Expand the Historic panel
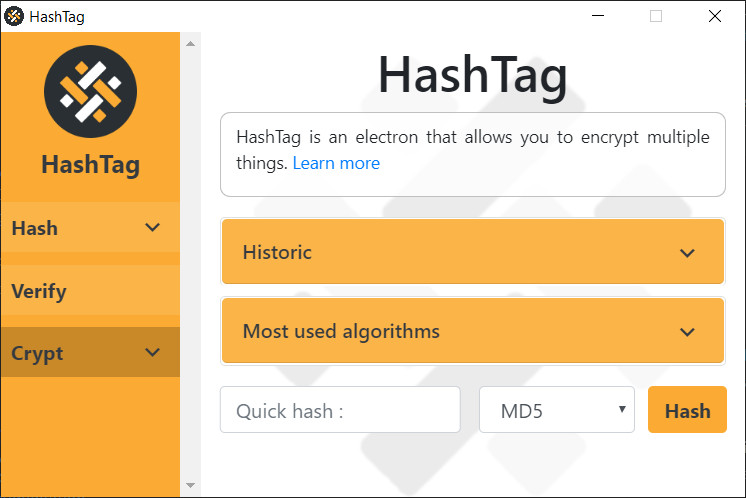 (x=473, y=252)
